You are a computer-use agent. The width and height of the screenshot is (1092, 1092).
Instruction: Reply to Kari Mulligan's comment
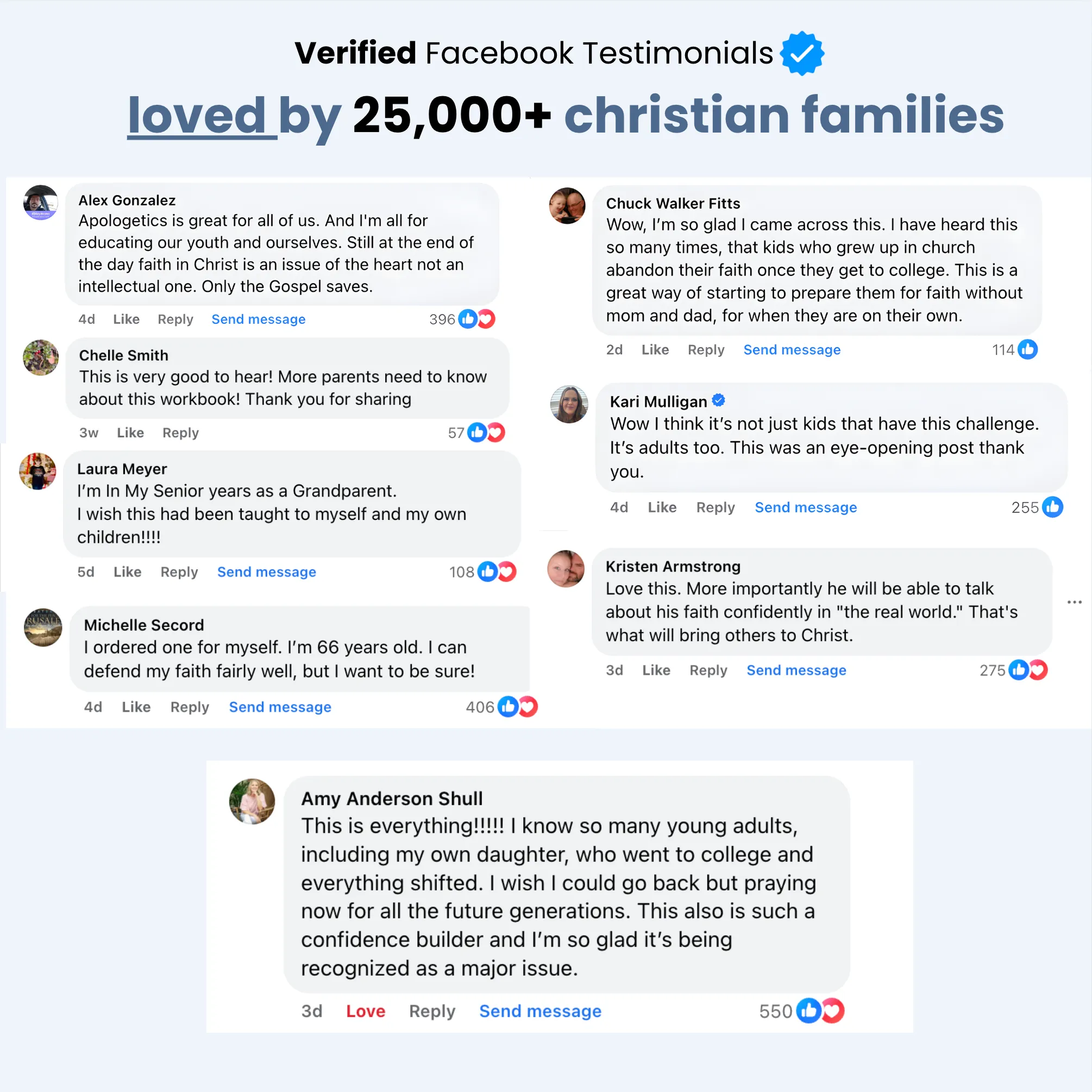pyautogui.click(x=715, y=507)
